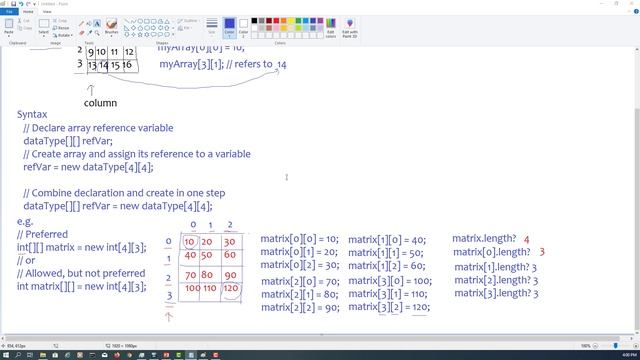Pick the yellow color swatch
The image size is (640, 360).
pos(291,21)
